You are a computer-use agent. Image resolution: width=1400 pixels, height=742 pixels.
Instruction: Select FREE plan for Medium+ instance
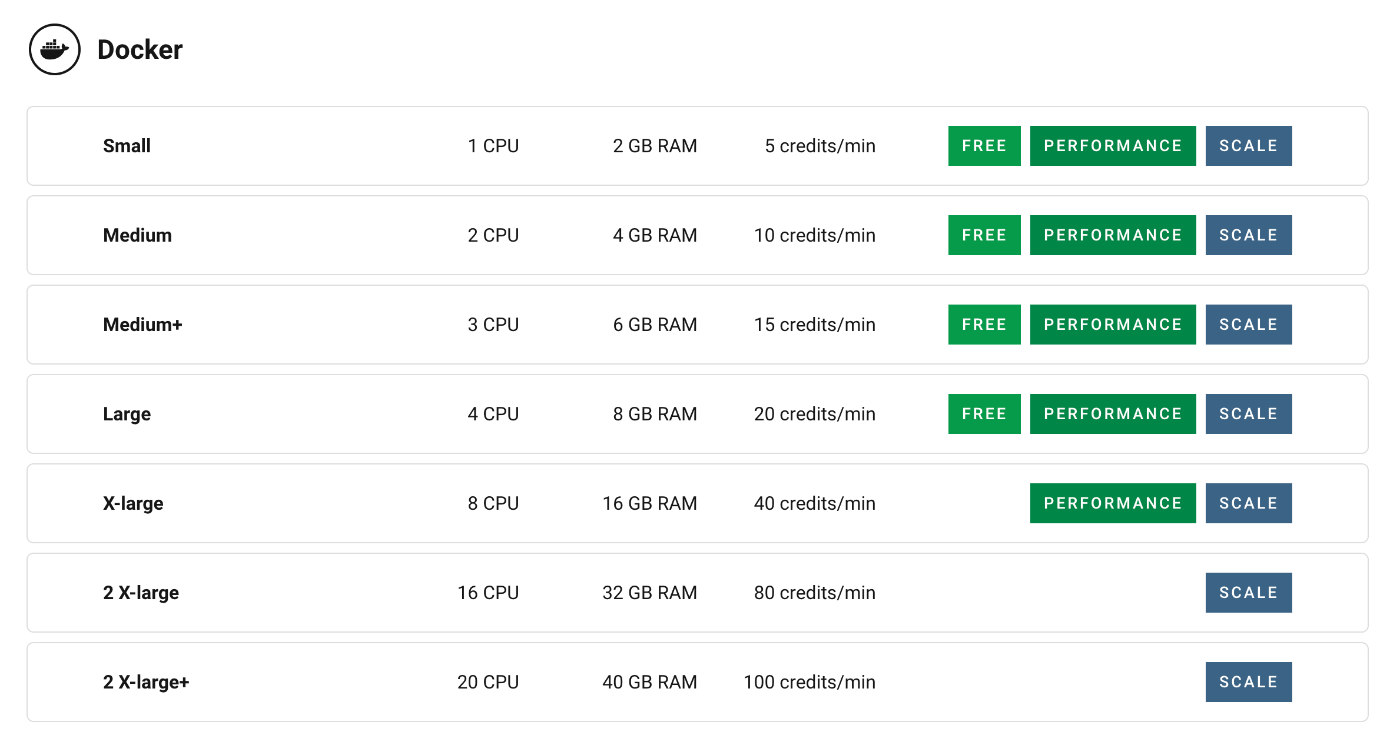pos(984,324)
